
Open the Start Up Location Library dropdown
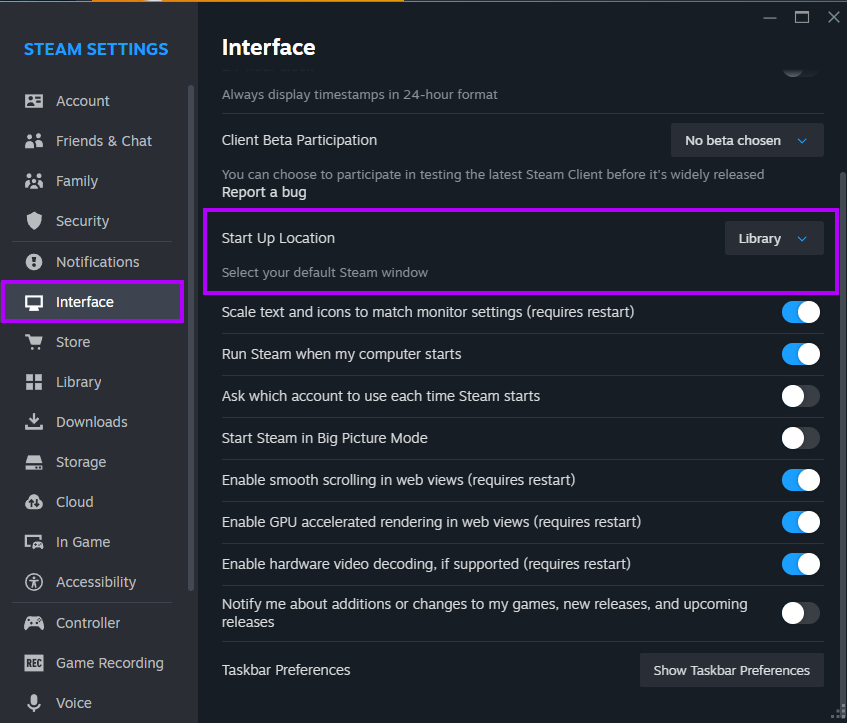click(x=774, y=238)
